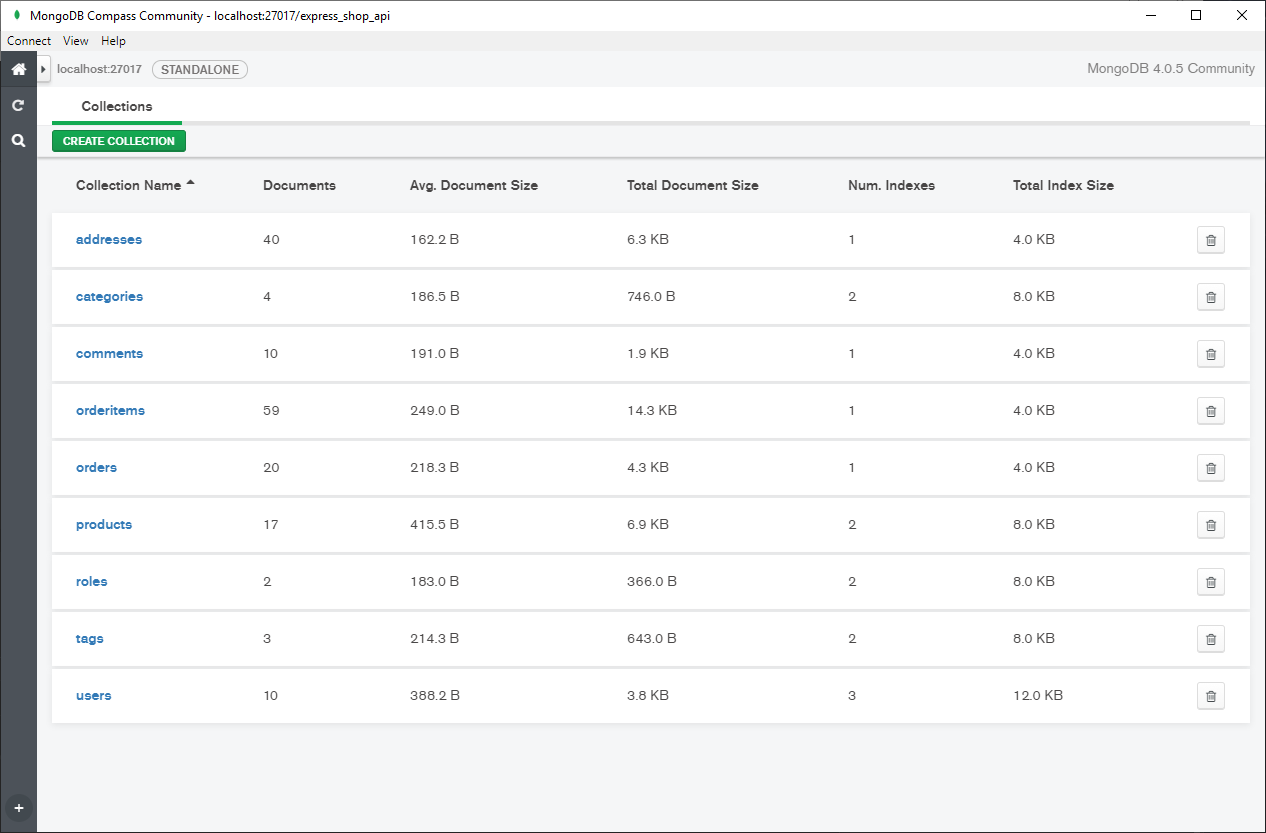Open the tags collection
Viewport: 1266px width, 833px height.
(x=90, y=639)
